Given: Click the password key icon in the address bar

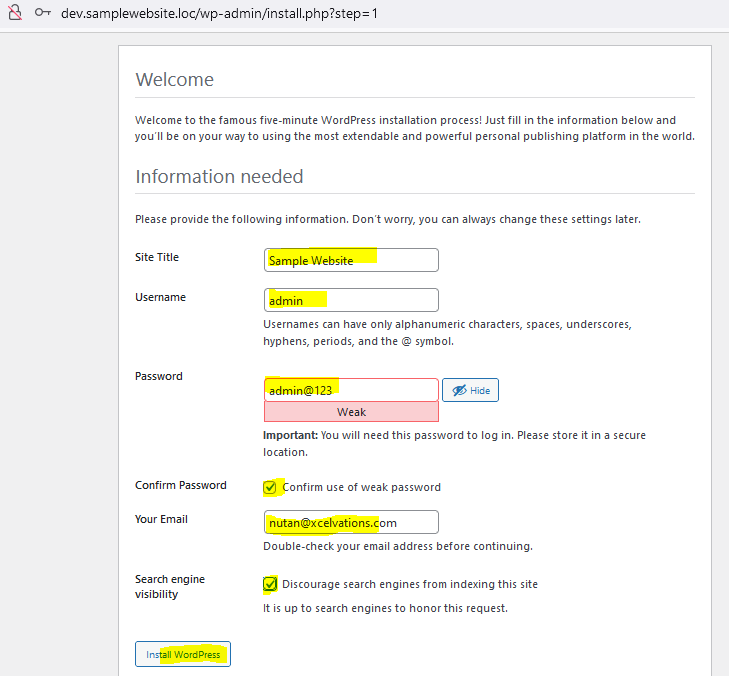Looking at the screenshot, I should tap(43, 13).
